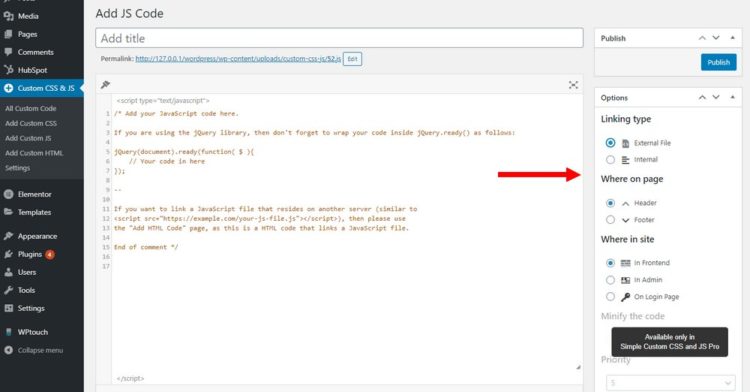The image size is (750, 392).
Task: Open Add Custom CSS submenu item
Action: pyautogui.click(x=31, y=123)
